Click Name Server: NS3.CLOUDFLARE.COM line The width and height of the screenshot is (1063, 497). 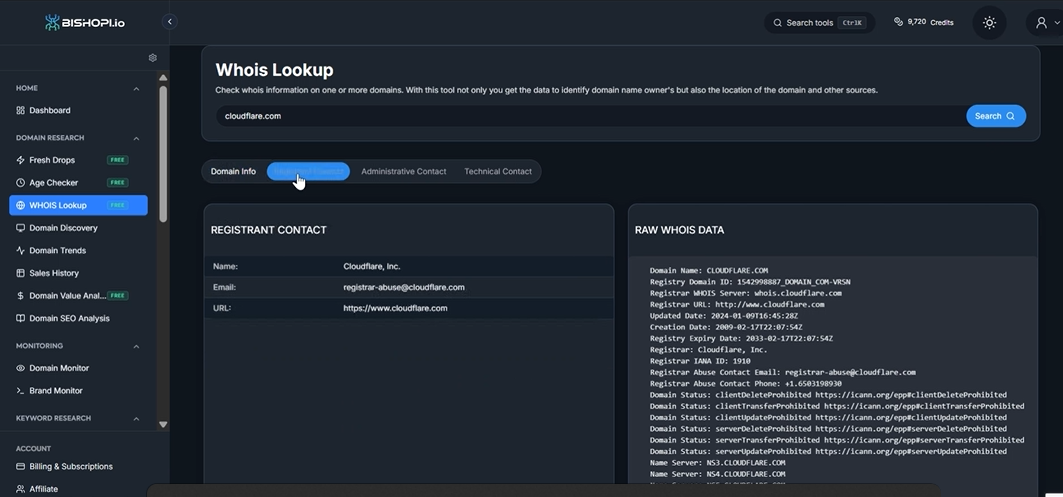click(x=717, y=463)
